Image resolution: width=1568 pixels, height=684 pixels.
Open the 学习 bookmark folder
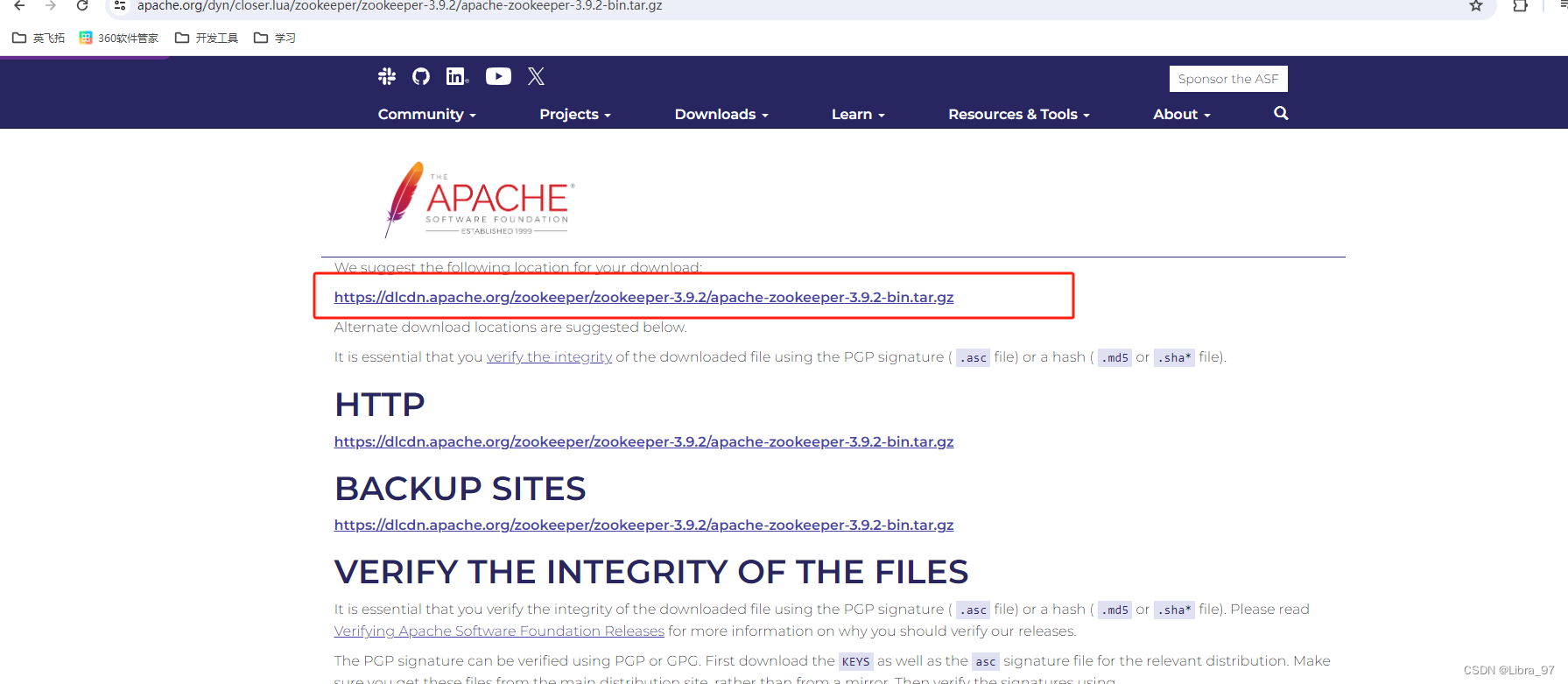[275, 38]
